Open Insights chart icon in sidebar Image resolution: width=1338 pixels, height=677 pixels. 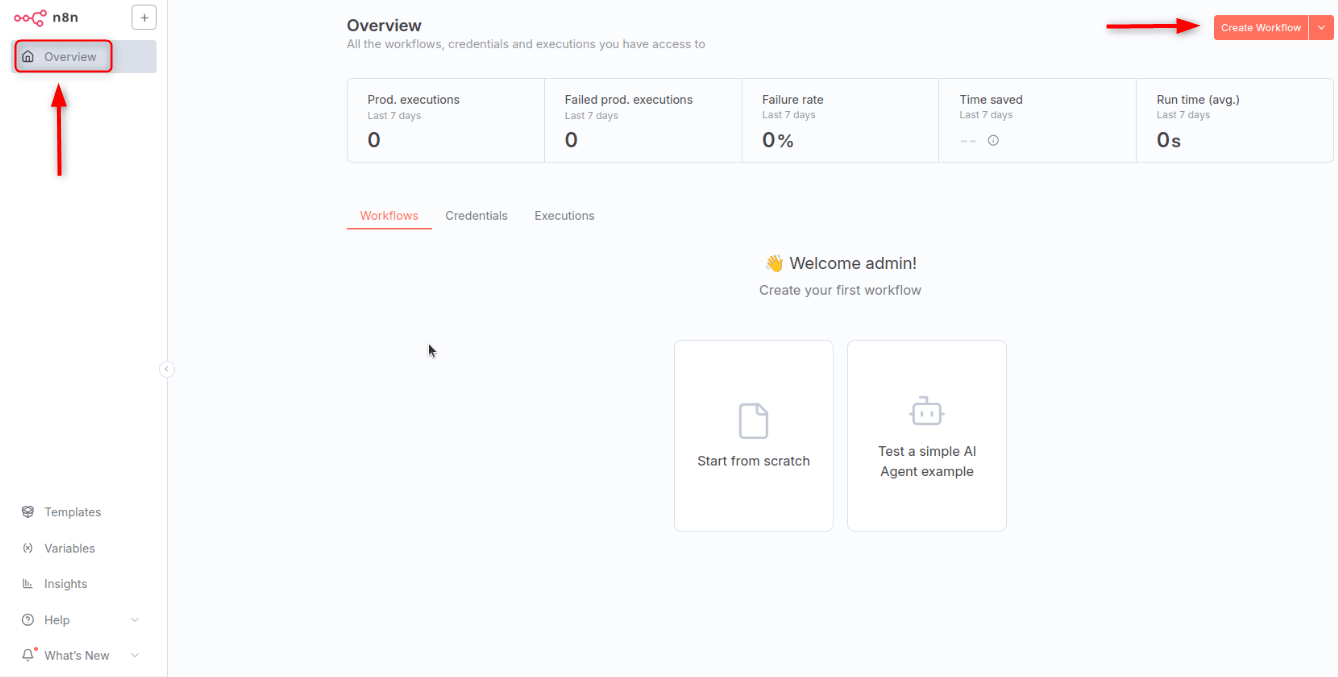[28, 584]
